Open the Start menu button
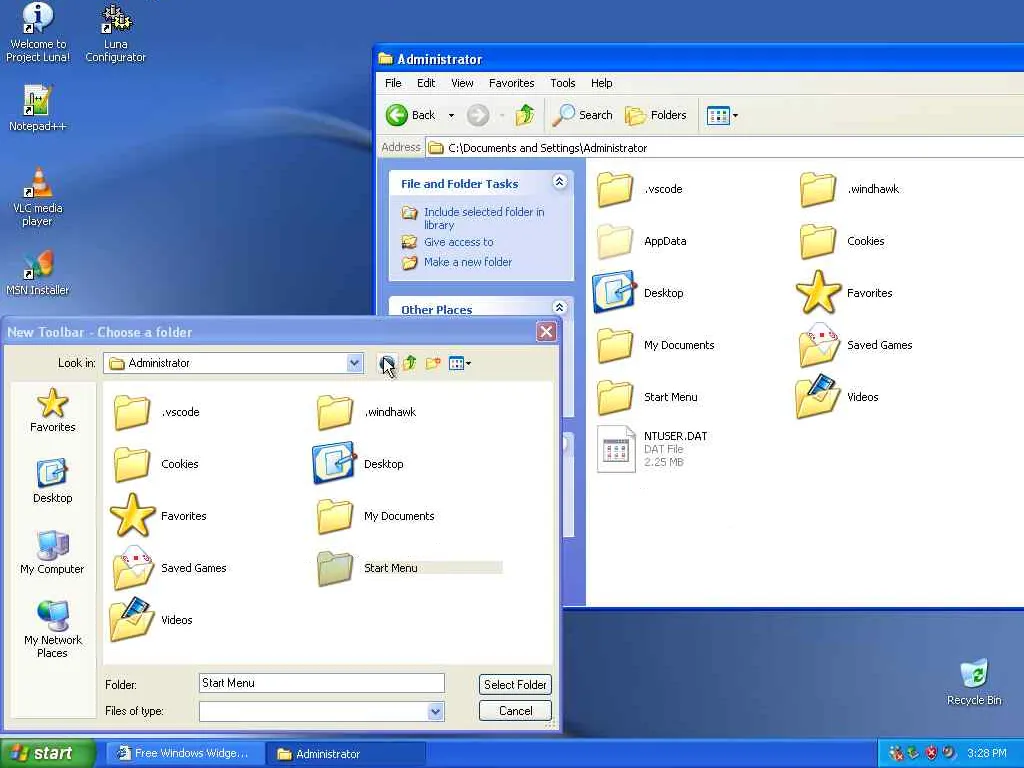 tap(48, 753)
